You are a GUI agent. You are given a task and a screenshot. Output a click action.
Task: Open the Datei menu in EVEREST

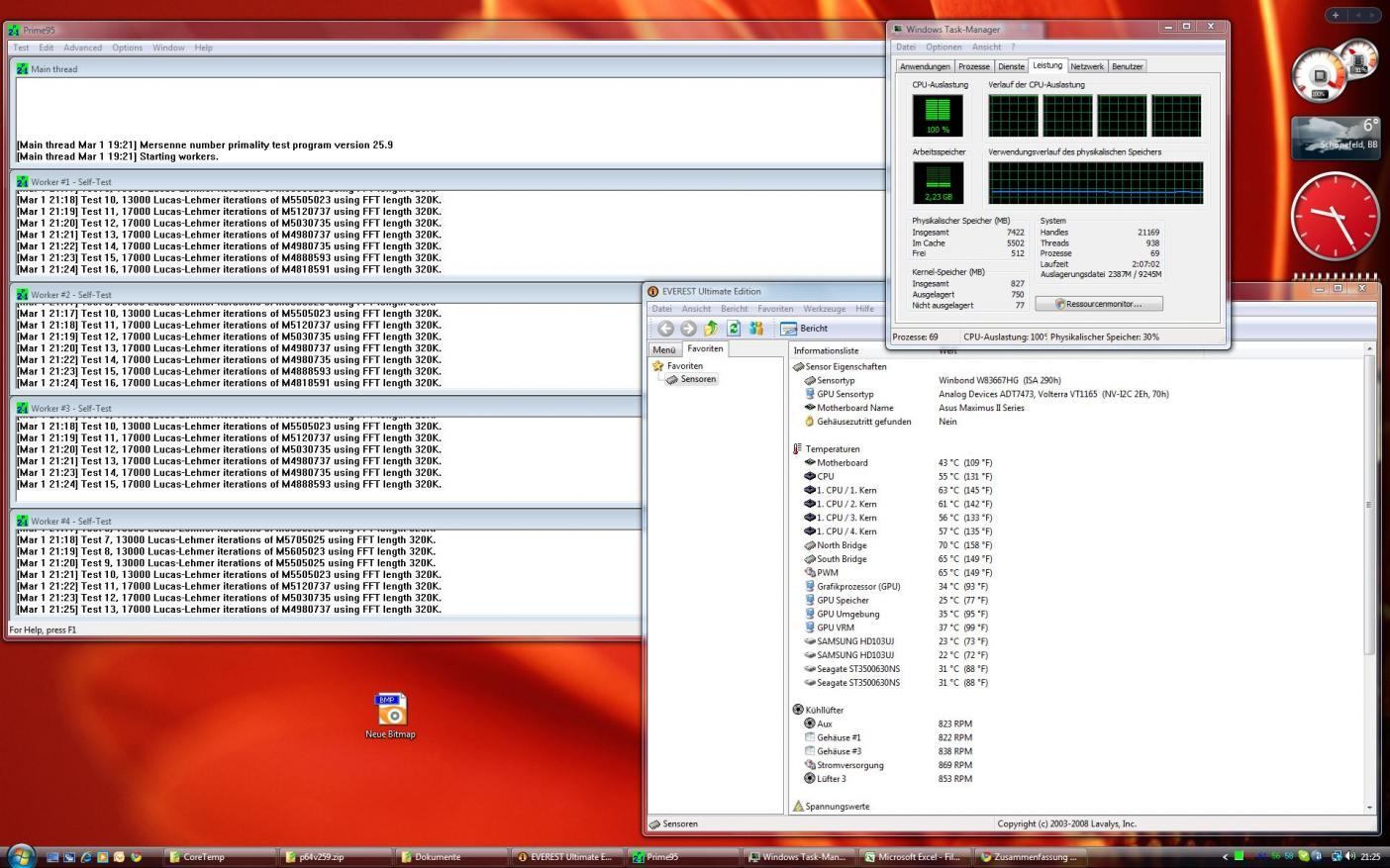click(x=661, y=309)
